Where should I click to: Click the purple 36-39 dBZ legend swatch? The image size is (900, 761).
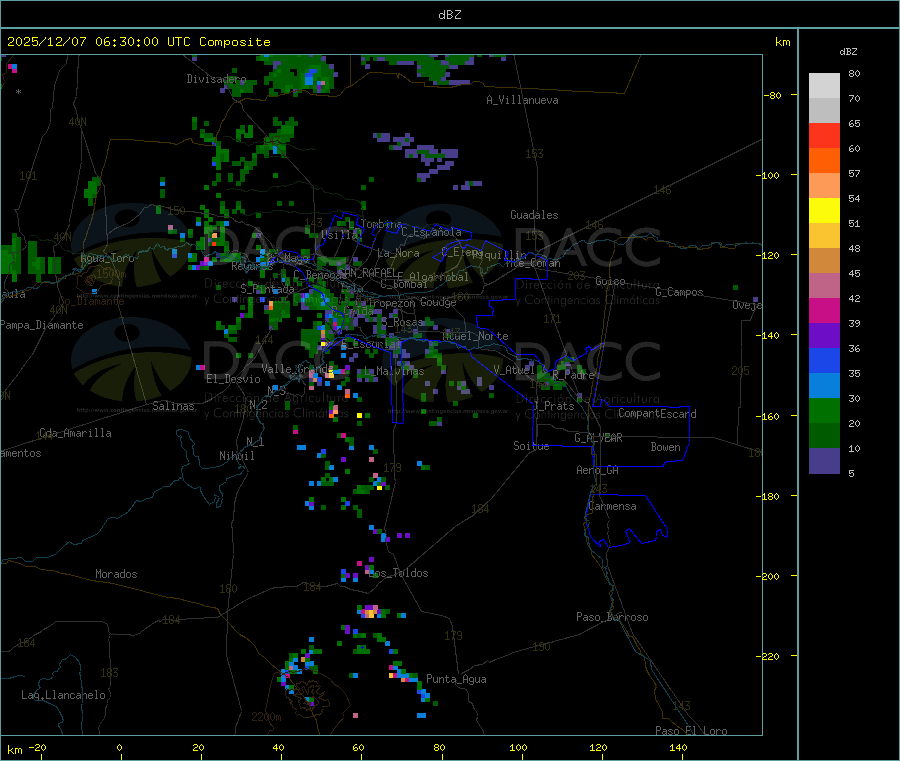[x=824, y=336]
